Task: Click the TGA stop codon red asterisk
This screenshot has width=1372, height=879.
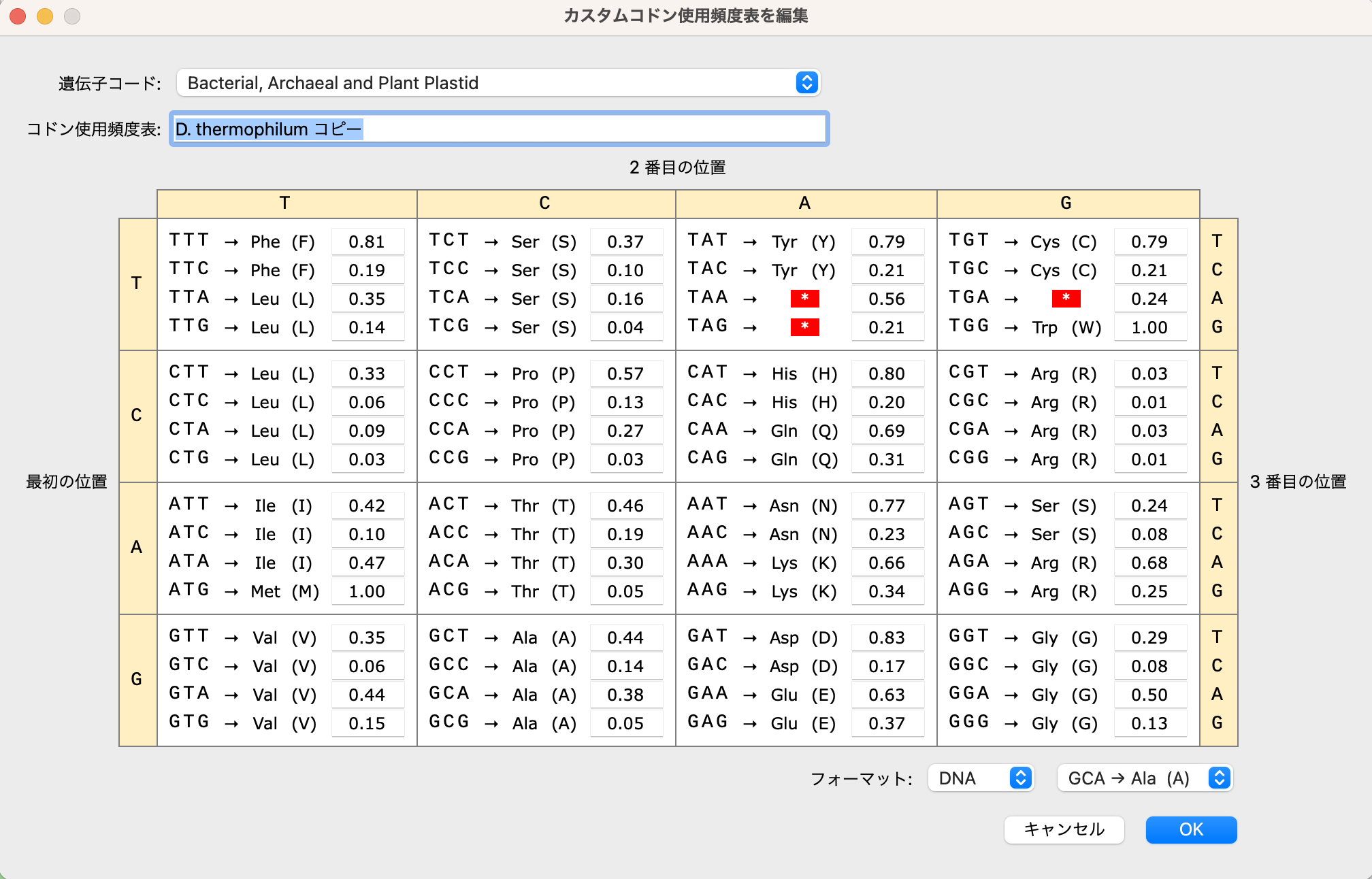Action: tap(1066, 298)
